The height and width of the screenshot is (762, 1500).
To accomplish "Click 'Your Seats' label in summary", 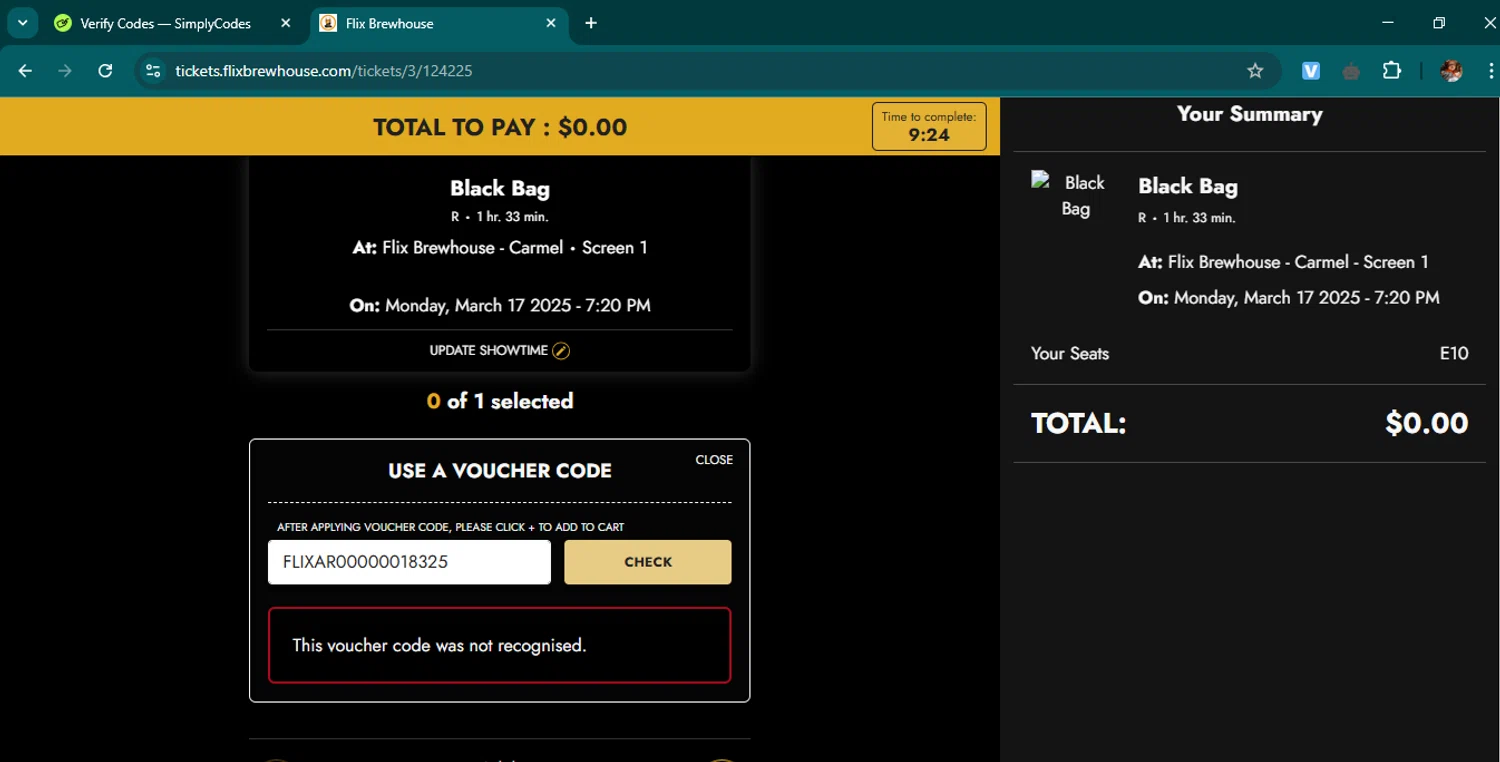I will click(x=1070, y=353).
